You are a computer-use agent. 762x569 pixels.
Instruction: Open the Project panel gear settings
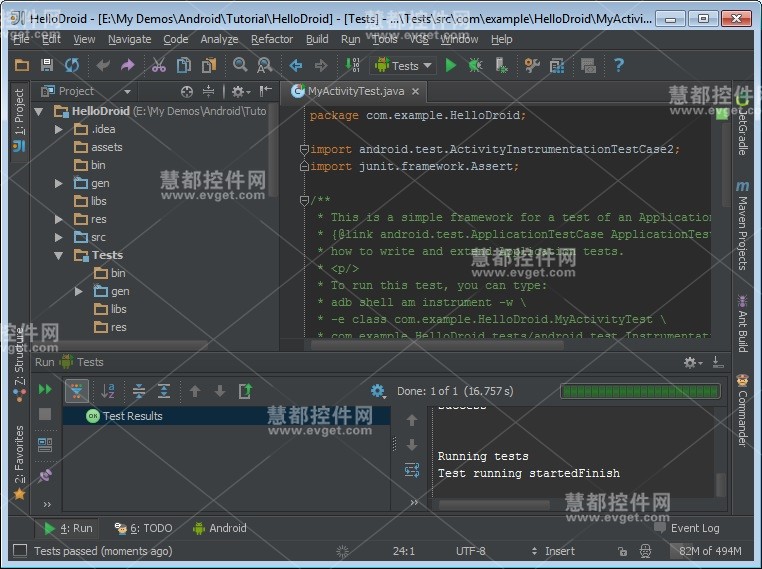click(241, 91)
